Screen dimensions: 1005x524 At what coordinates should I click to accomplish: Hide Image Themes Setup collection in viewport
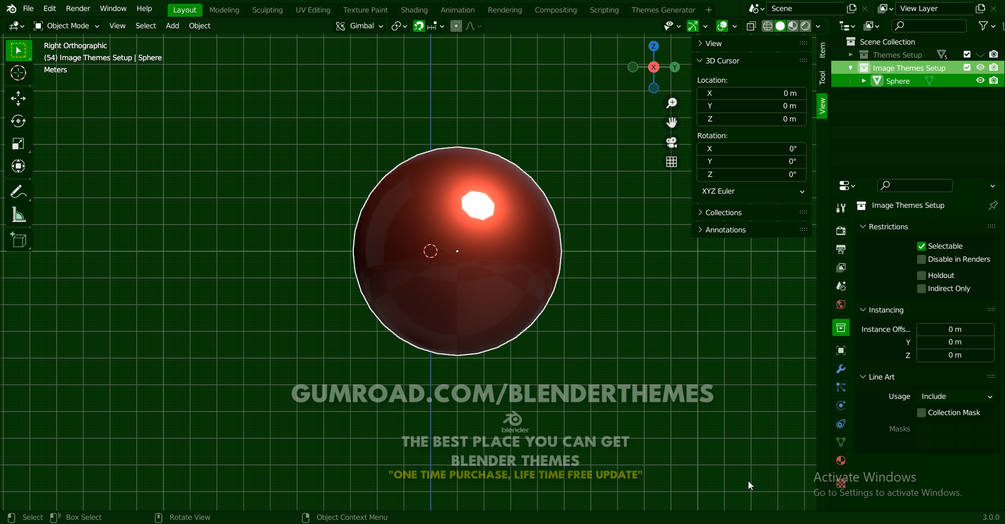click(x=980, y=67)
